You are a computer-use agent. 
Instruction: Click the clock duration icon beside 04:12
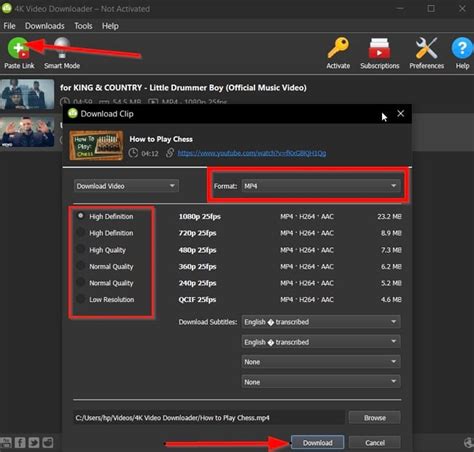(x=133, y=153)
